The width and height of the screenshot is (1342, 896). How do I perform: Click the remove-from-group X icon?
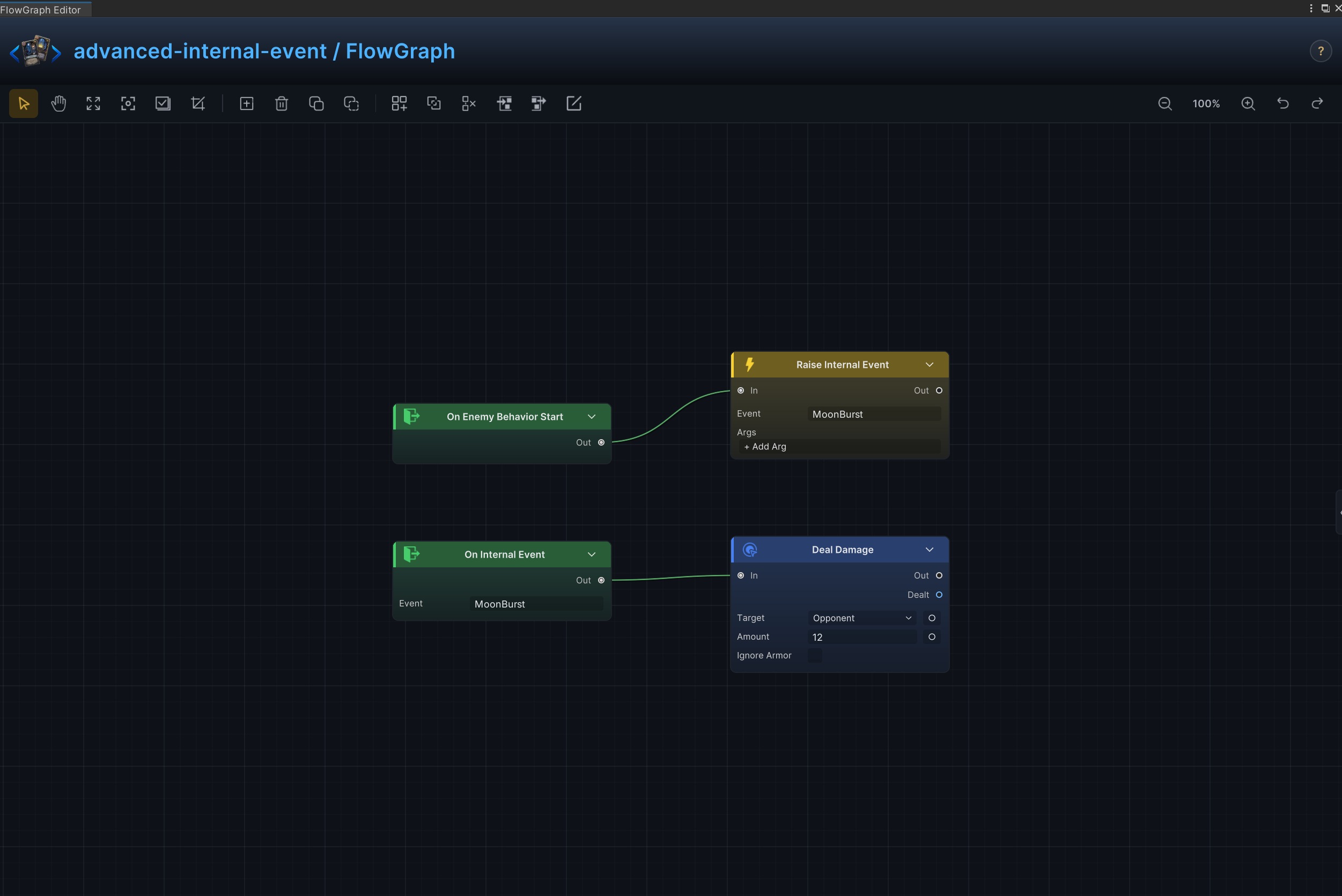[x=469, y=103]
